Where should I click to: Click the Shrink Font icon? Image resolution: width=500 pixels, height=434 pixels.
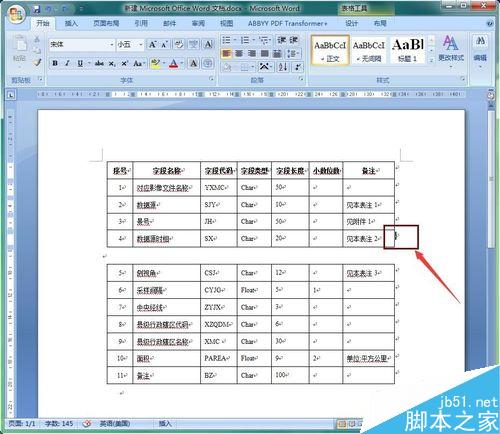pos(165,44)
